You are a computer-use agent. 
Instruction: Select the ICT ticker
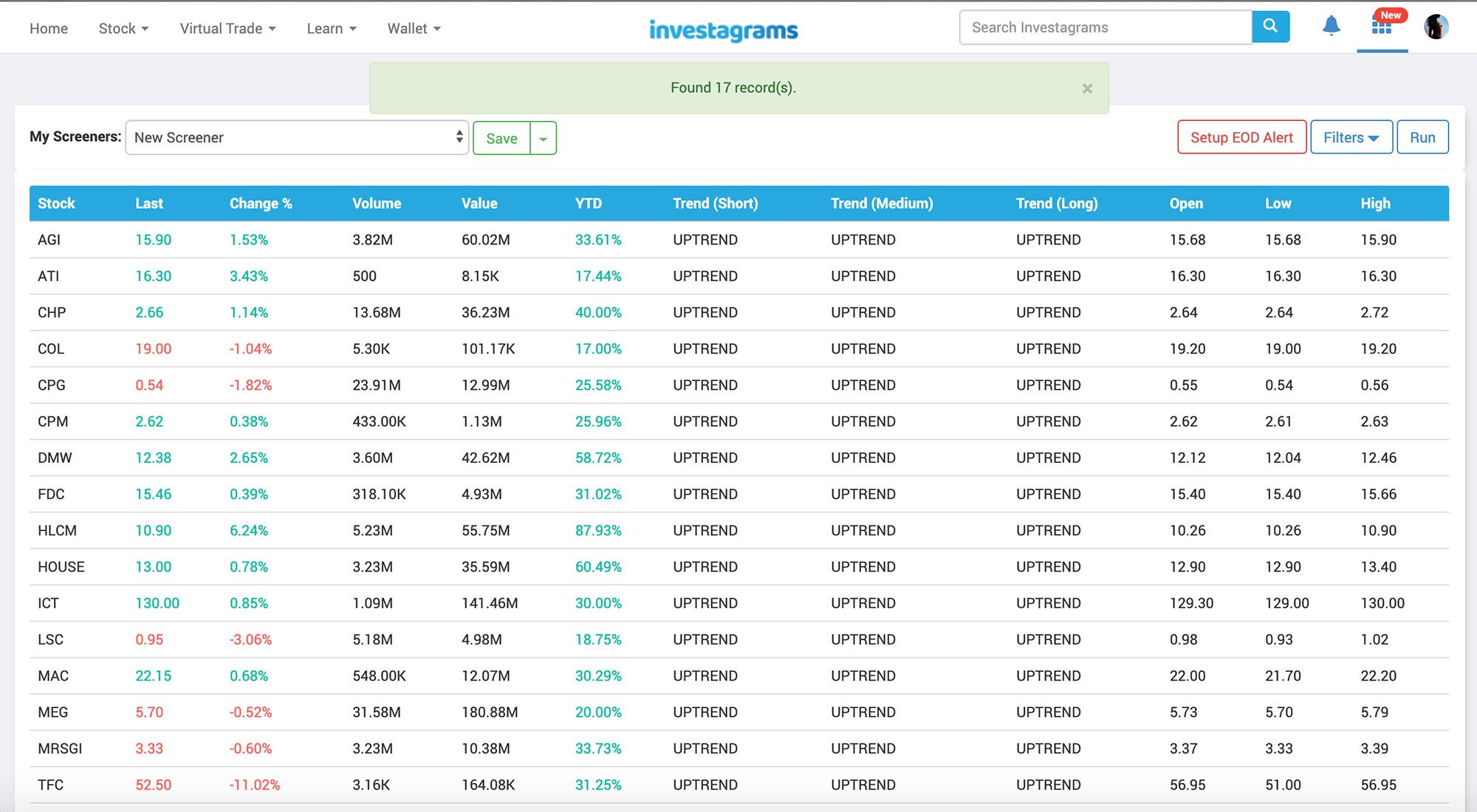point(48,603)
